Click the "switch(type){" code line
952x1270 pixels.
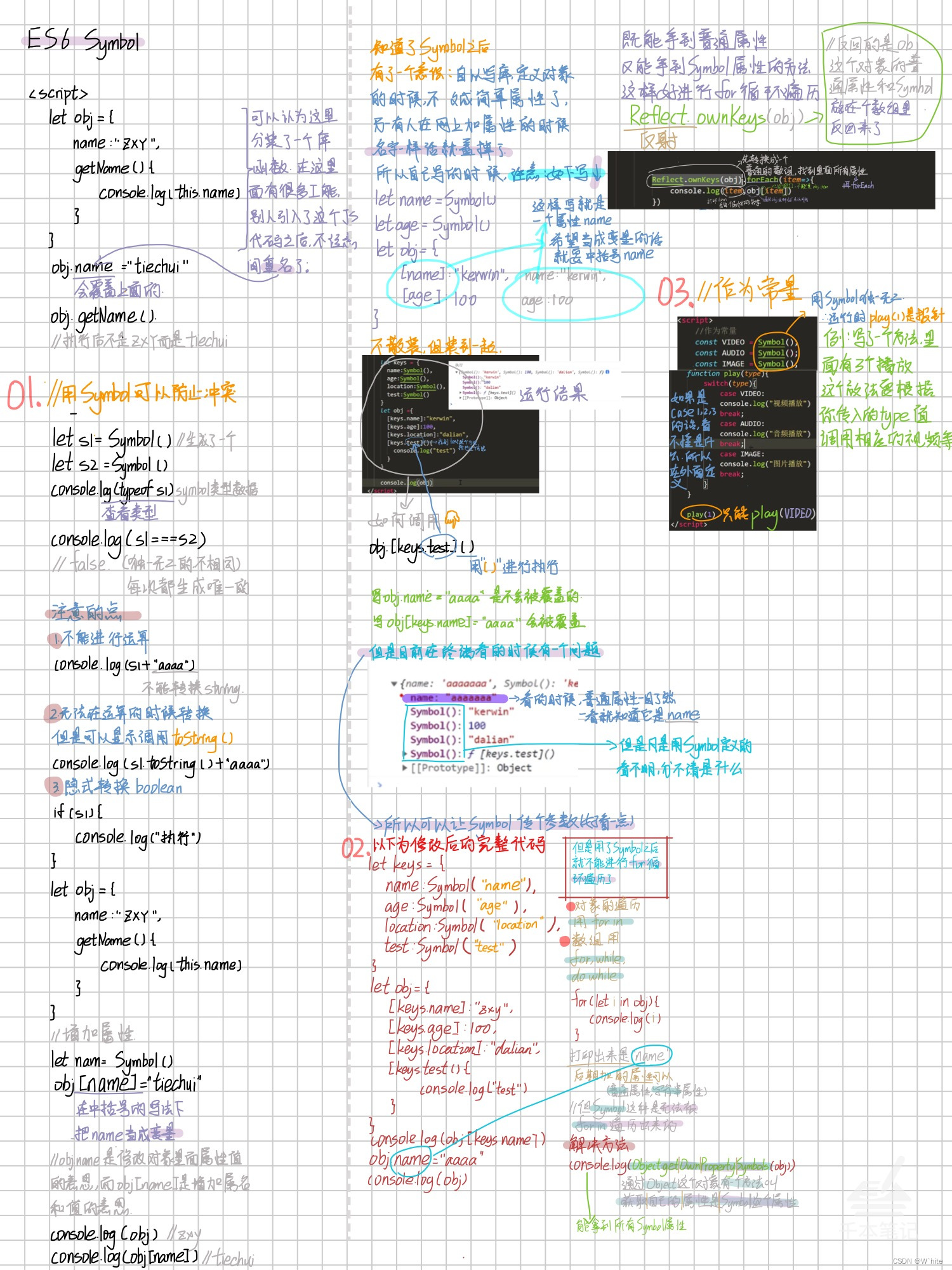[730, 384]
